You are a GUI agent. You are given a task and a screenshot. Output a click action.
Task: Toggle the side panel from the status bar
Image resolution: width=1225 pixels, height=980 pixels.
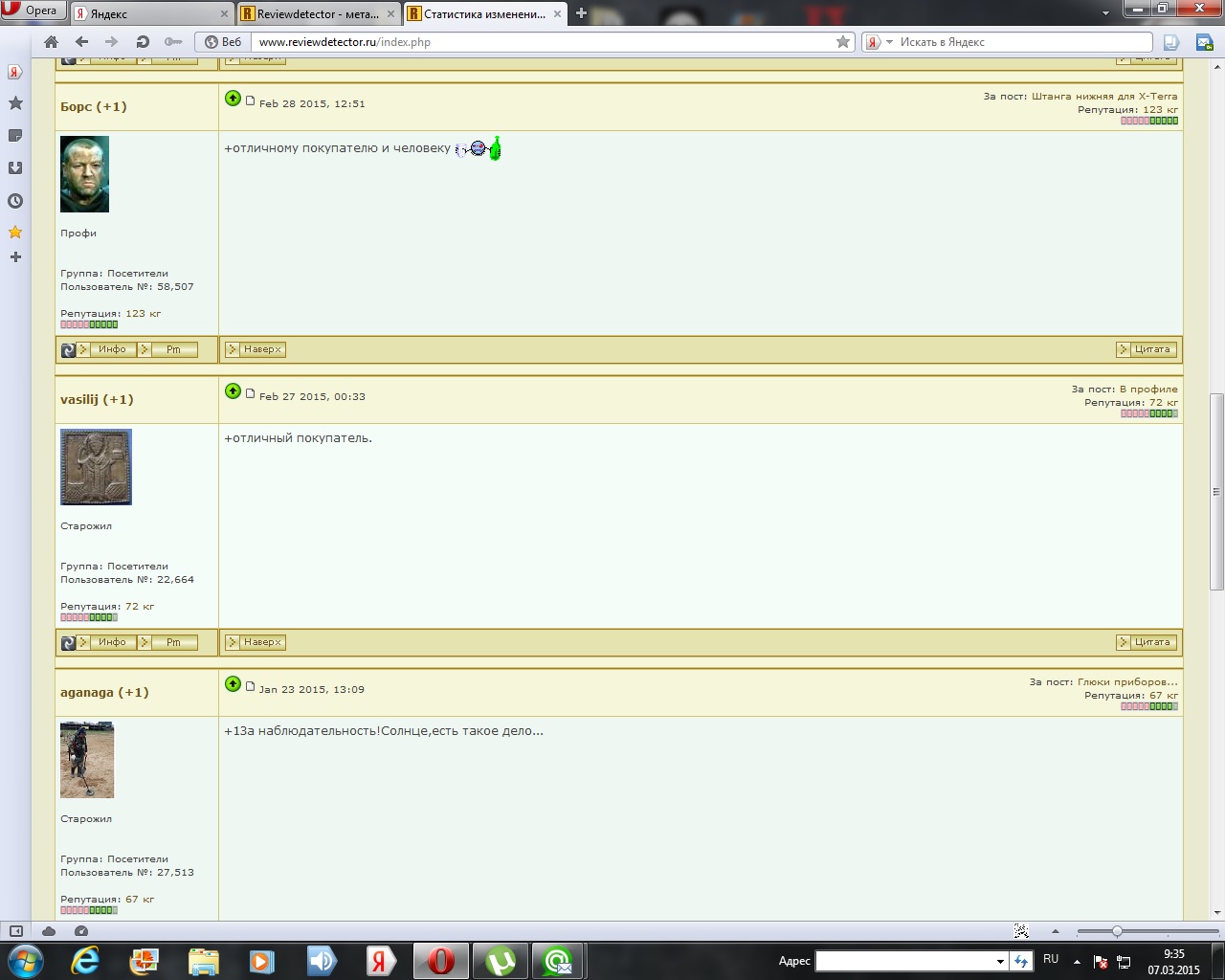coord(16,931)
